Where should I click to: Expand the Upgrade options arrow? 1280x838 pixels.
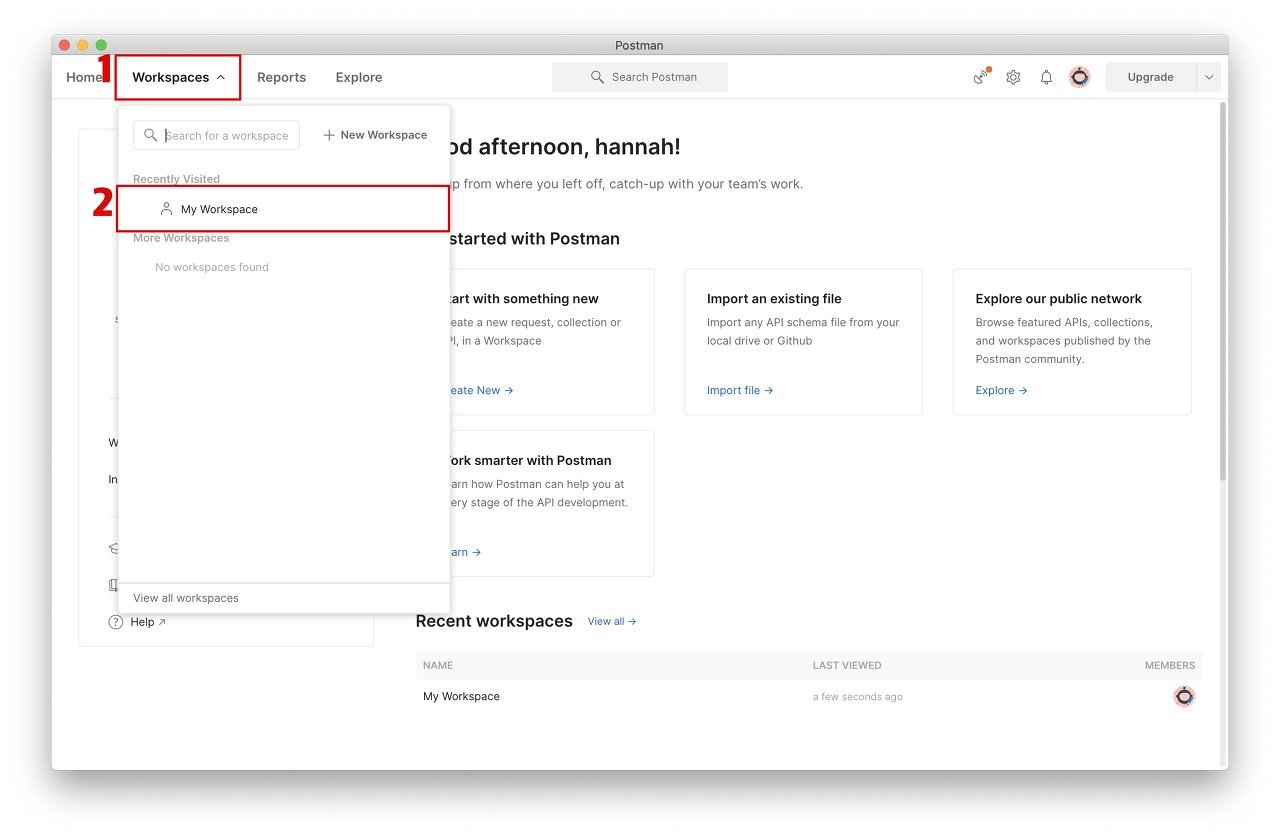[1208, 77]
